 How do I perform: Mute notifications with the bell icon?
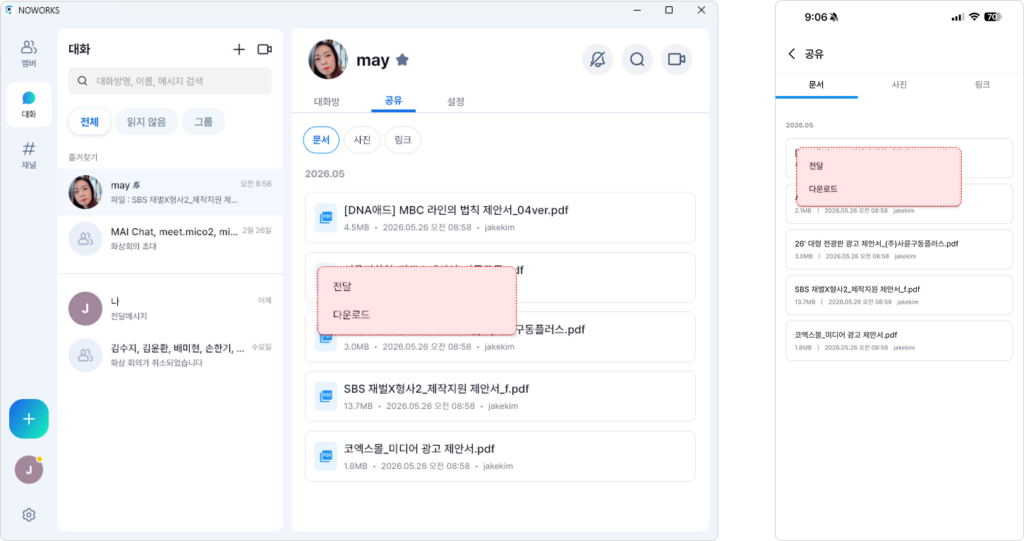(598, 59)
